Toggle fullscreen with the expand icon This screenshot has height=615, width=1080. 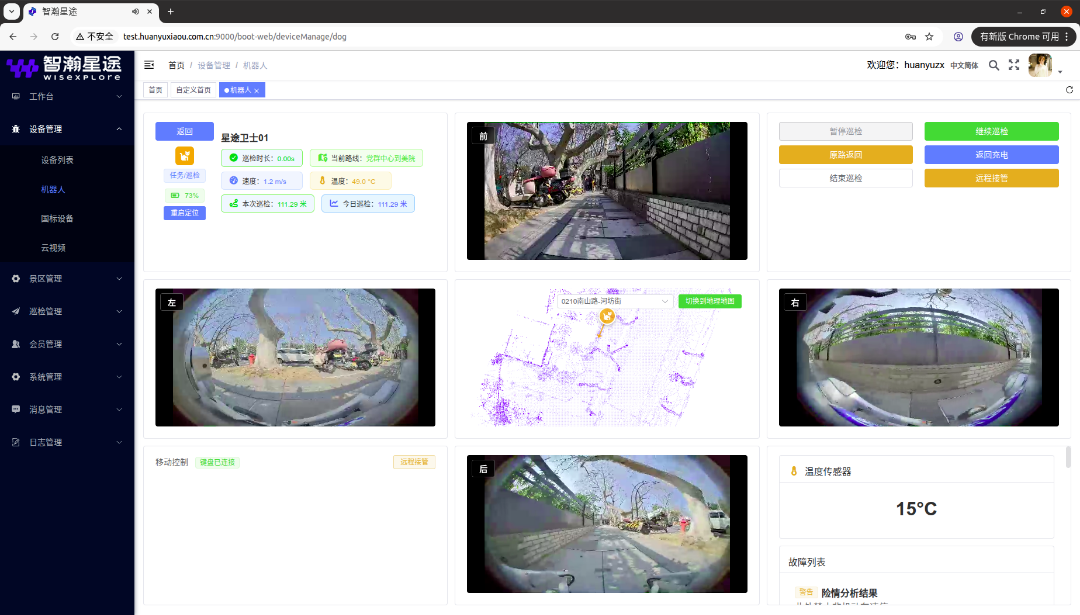(x=1014, y=65)
